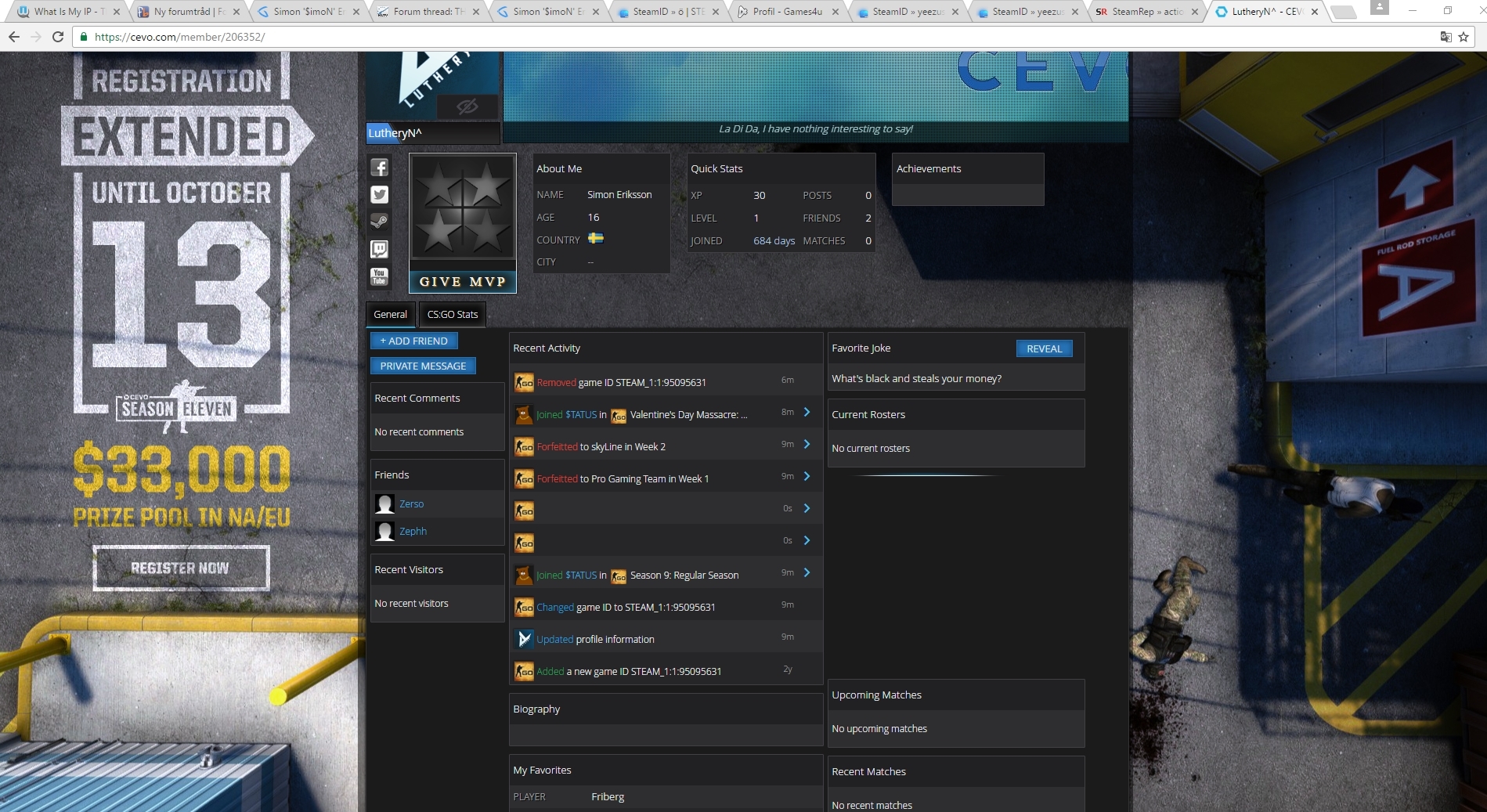The width and height of the screenshot is (1487, 812).
Task: Switch to the CS:GO Stats tab
Action: pyautogui.click(x=453, y=315)
